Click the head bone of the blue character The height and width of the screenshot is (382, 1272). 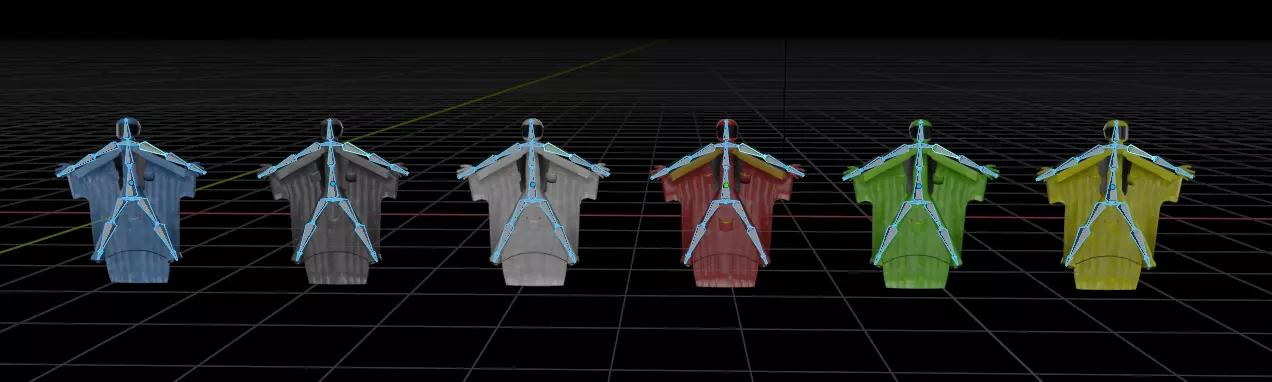[x=127, y=129]
